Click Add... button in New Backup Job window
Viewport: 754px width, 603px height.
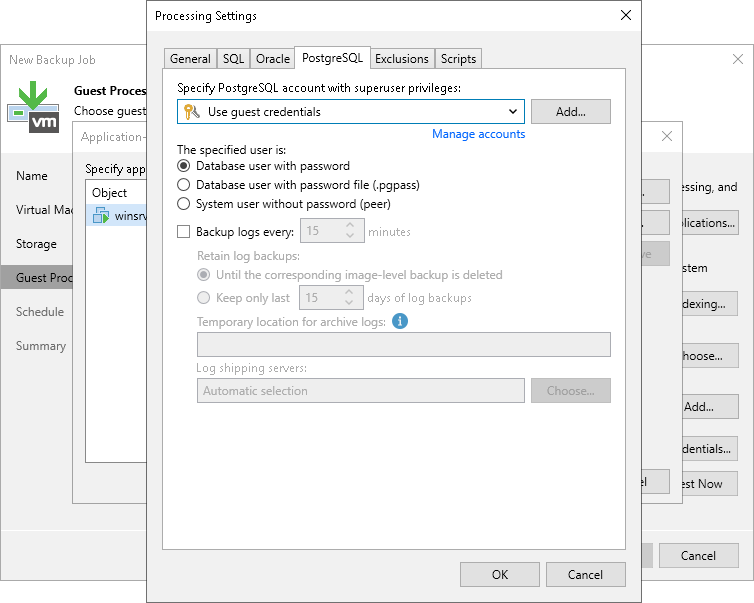(x=710, y=407)
